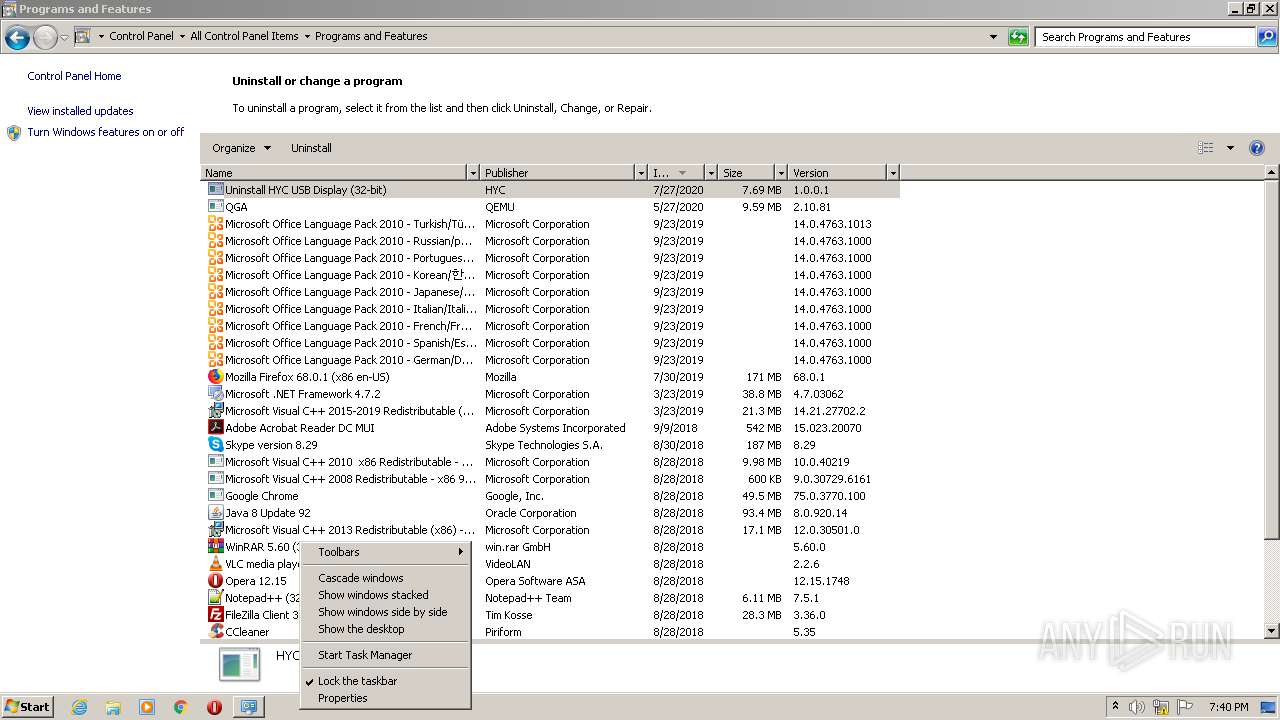Open Chrome from the taskbar

coord(181,707)
